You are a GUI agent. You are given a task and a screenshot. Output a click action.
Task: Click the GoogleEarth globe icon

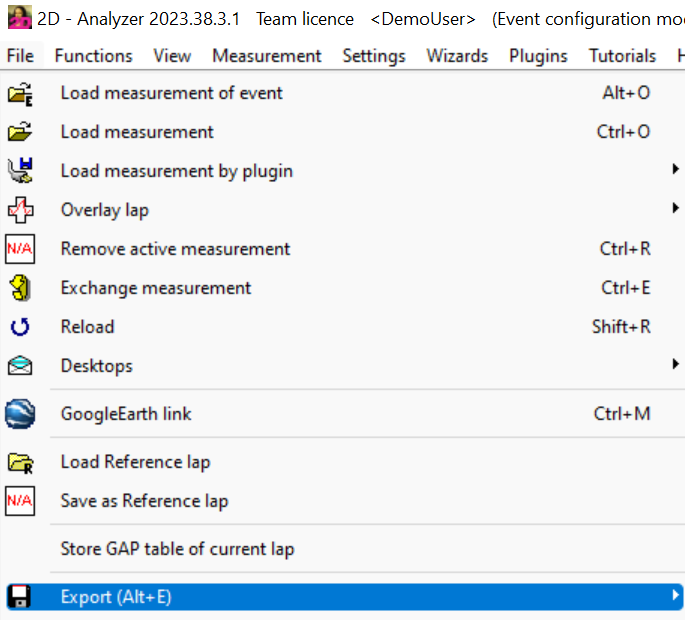click(x=20, y=414)
